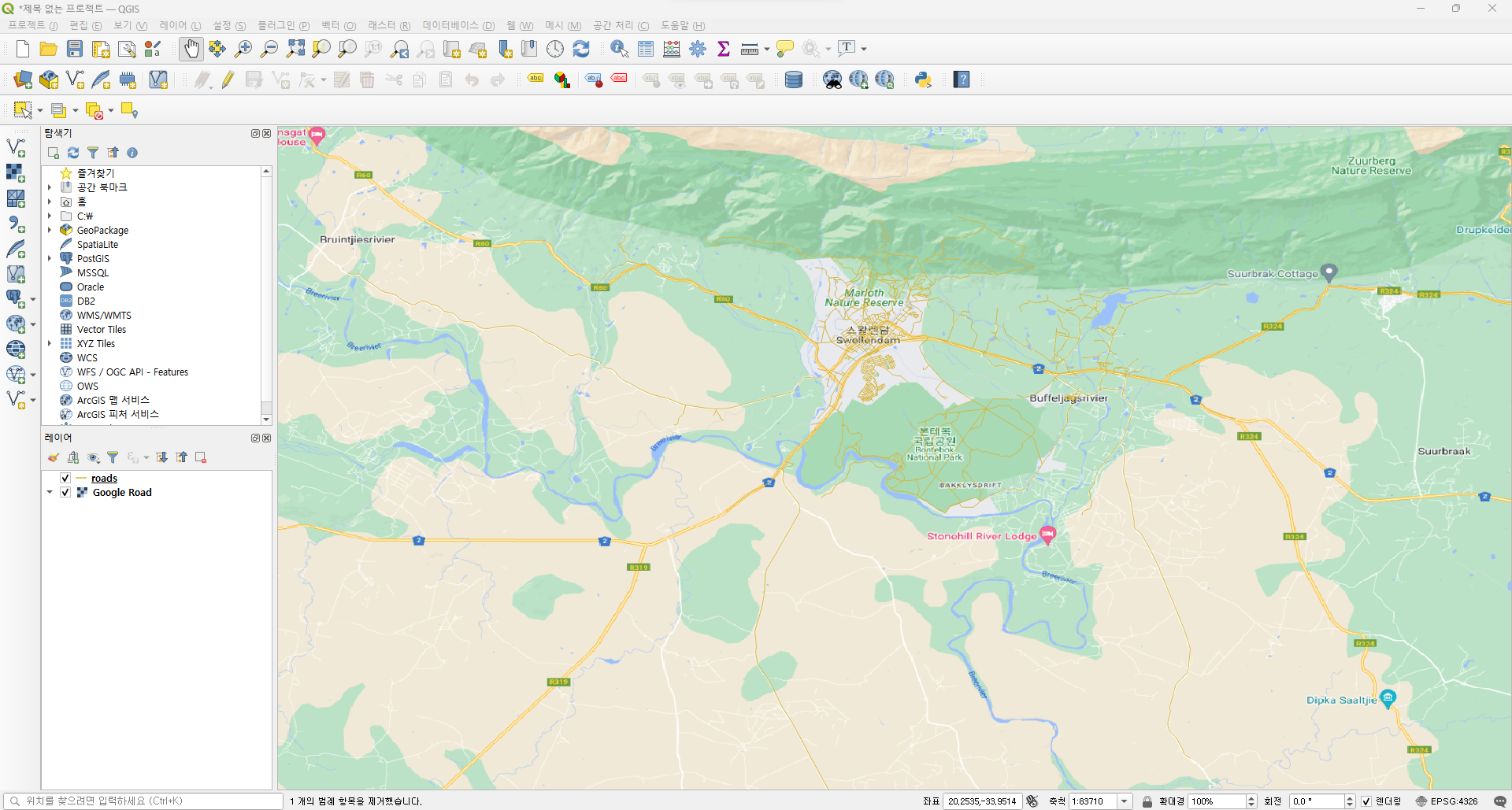The height and width of the screenshot is (810, 1512).
Task: Toggle visibility of the roads layer
Action: point(65,479)
